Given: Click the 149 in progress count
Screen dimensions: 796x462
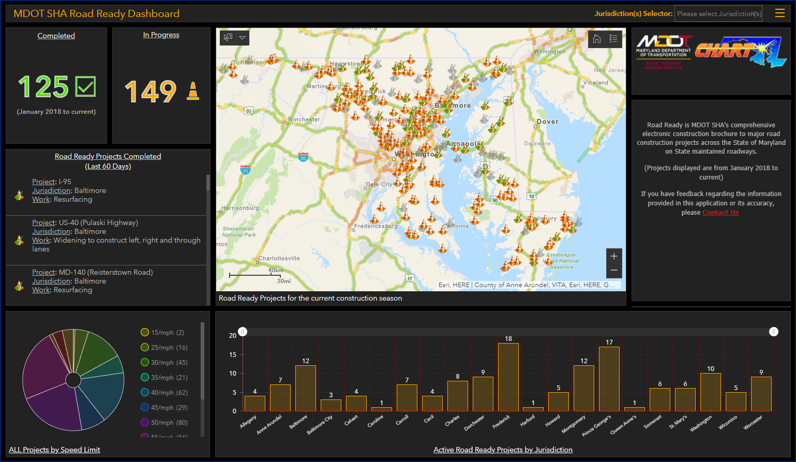Looking at the screenshot, I should [150, 92].
